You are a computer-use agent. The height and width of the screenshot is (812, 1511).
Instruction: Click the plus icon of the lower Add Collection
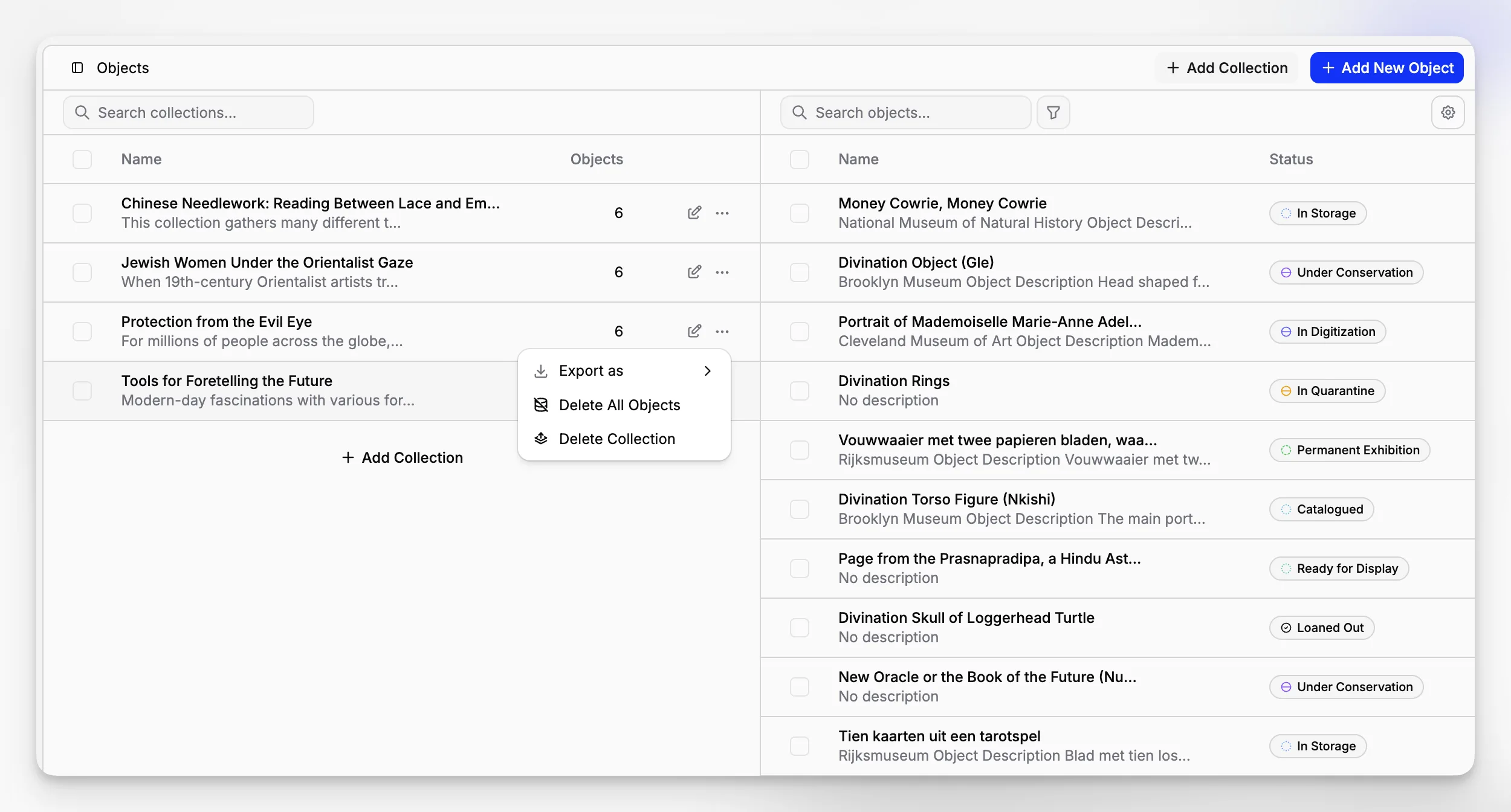[348, 457]
